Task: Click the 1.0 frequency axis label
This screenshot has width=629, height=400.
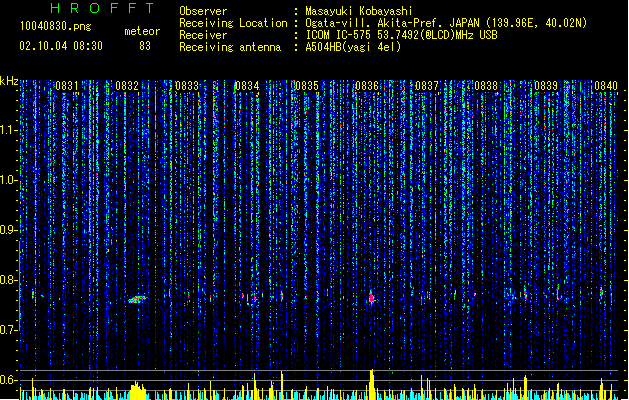Action: (9, 180)
